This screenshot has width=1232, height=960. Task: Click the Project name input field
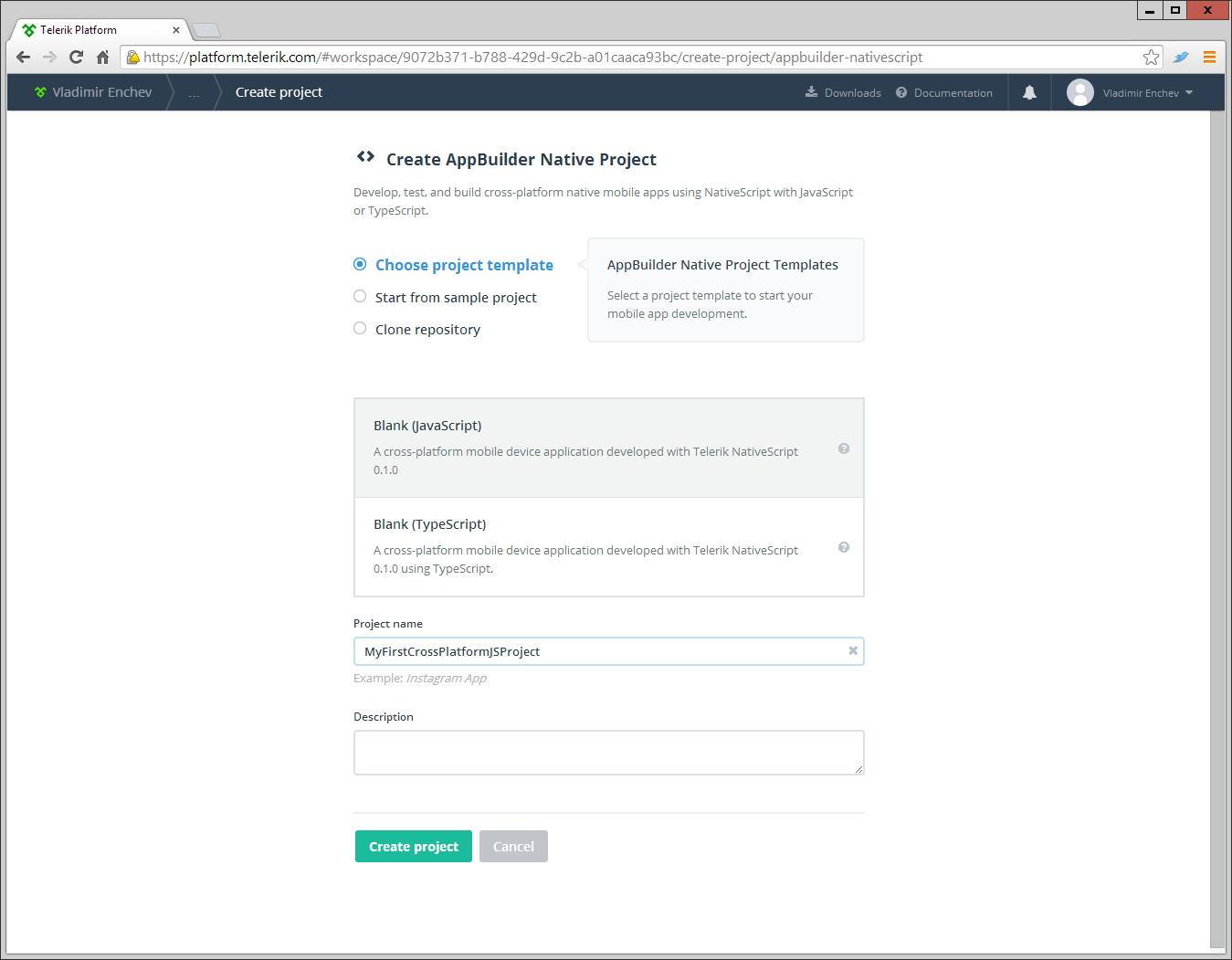(609, 651)
